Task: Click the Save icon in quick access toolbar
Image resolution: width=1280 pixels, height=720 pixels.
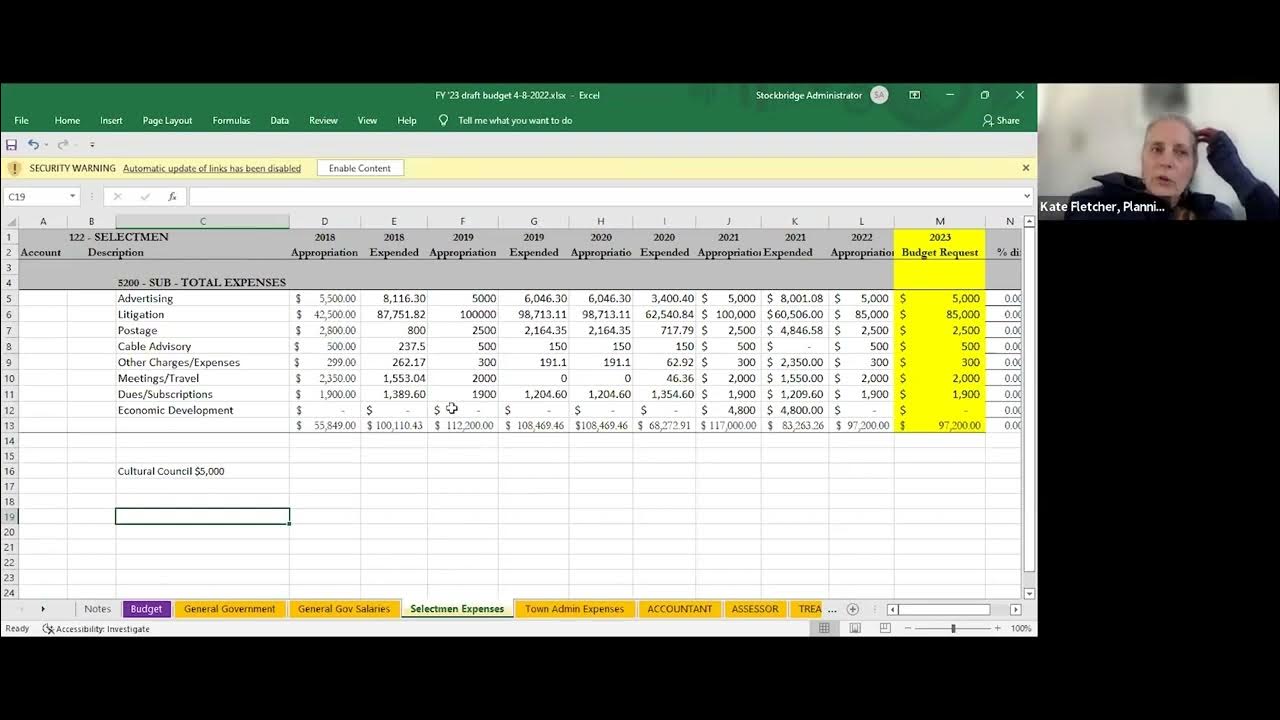Action: point(12,145)
